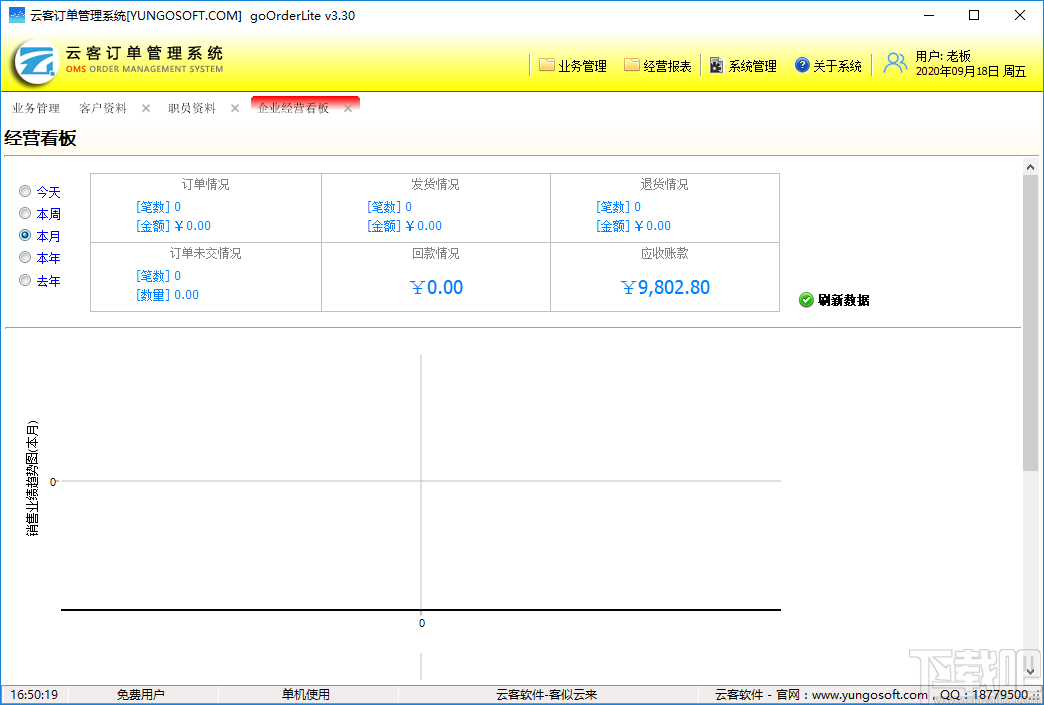Click the 应收账款 amount ¥9,802.80

[665, 287]
